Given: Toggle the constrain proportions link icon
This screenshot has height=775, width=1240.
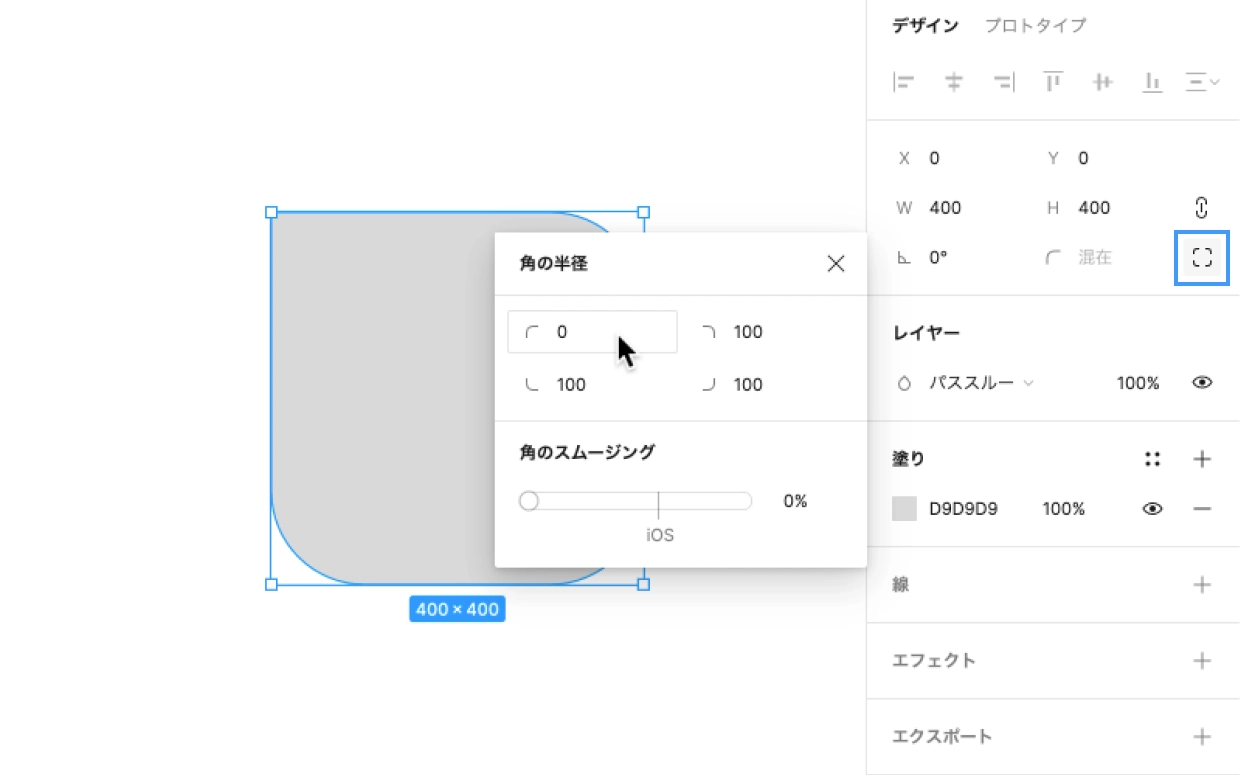Looking at the screenshot, I should coord(1202,208).
